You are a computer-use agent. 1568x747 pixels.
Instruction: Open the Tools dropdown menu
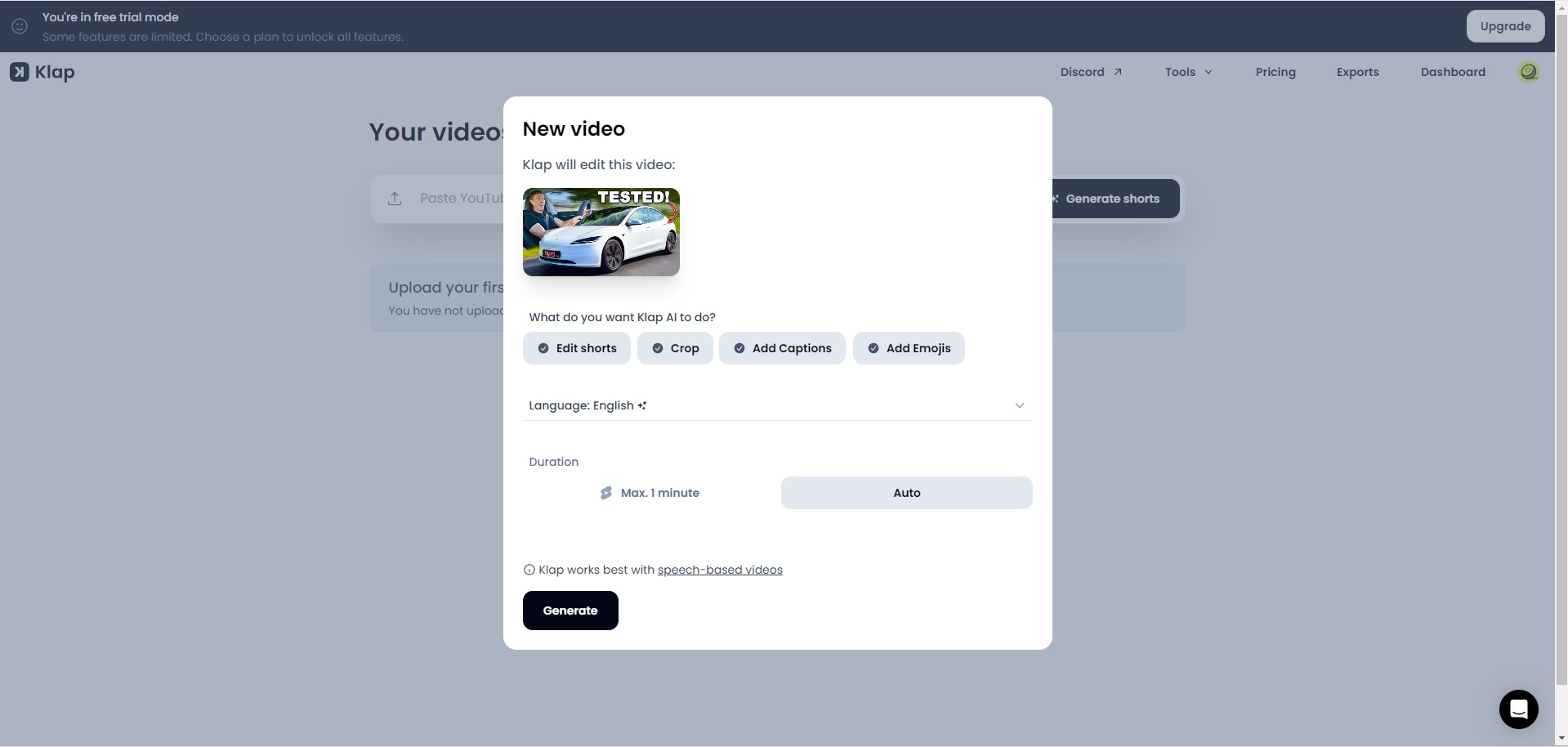pyautogui.click(x=1188, y=72)
